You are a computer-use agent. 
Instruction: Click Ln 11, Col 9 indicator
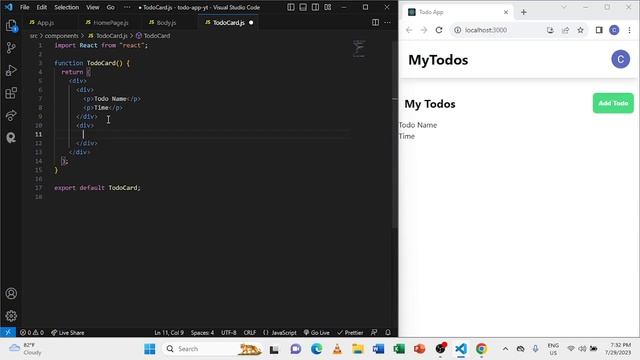coord(169,332)
